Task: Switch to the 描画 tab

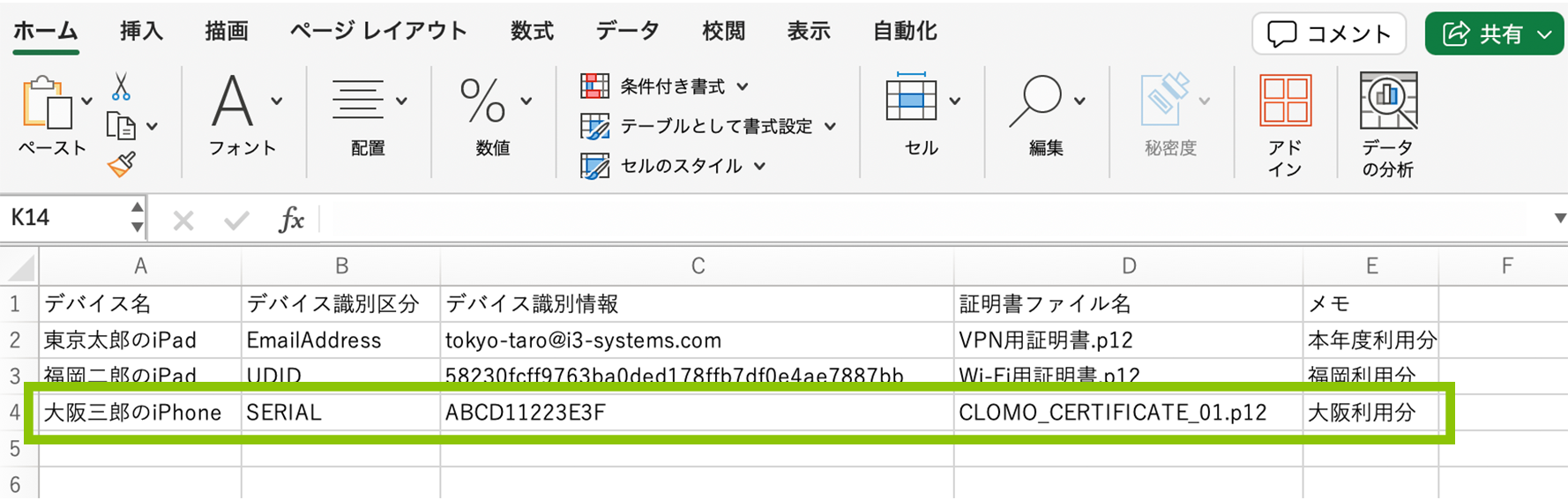Action: [226, 32]
